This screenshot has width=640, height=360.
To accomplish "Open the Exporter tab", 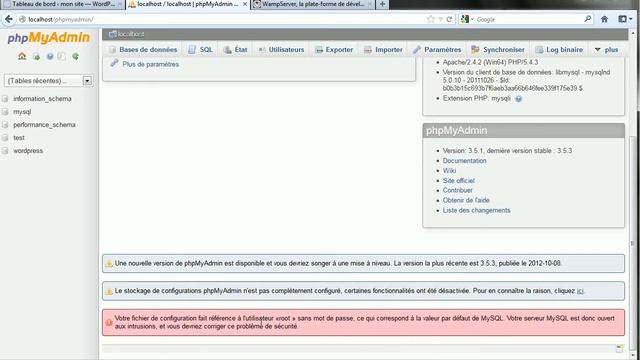I will 334,50.
